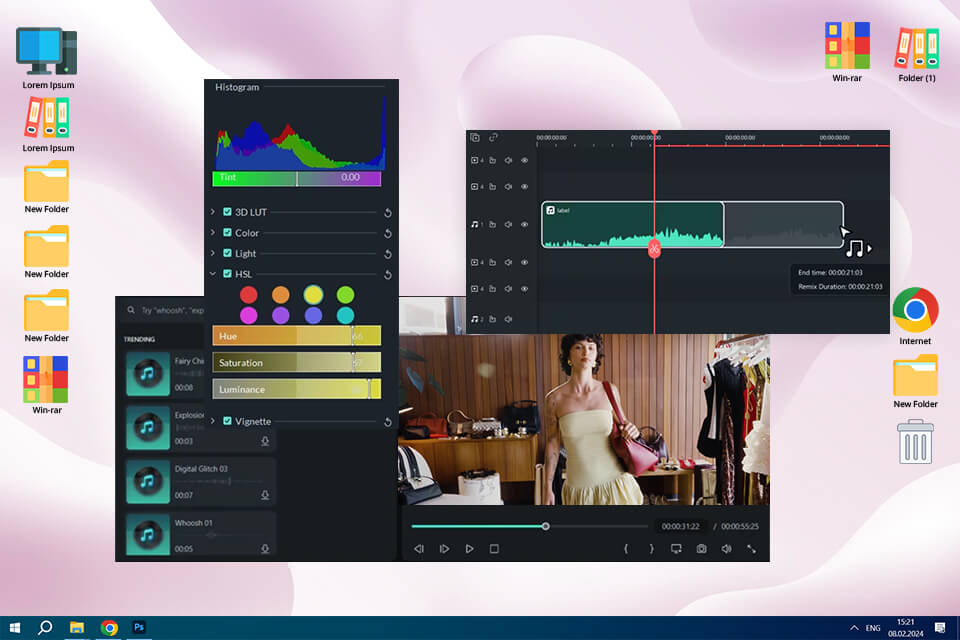Stop the video preview playback
Viewport: 960px width, 640px height.
point(494,549)
